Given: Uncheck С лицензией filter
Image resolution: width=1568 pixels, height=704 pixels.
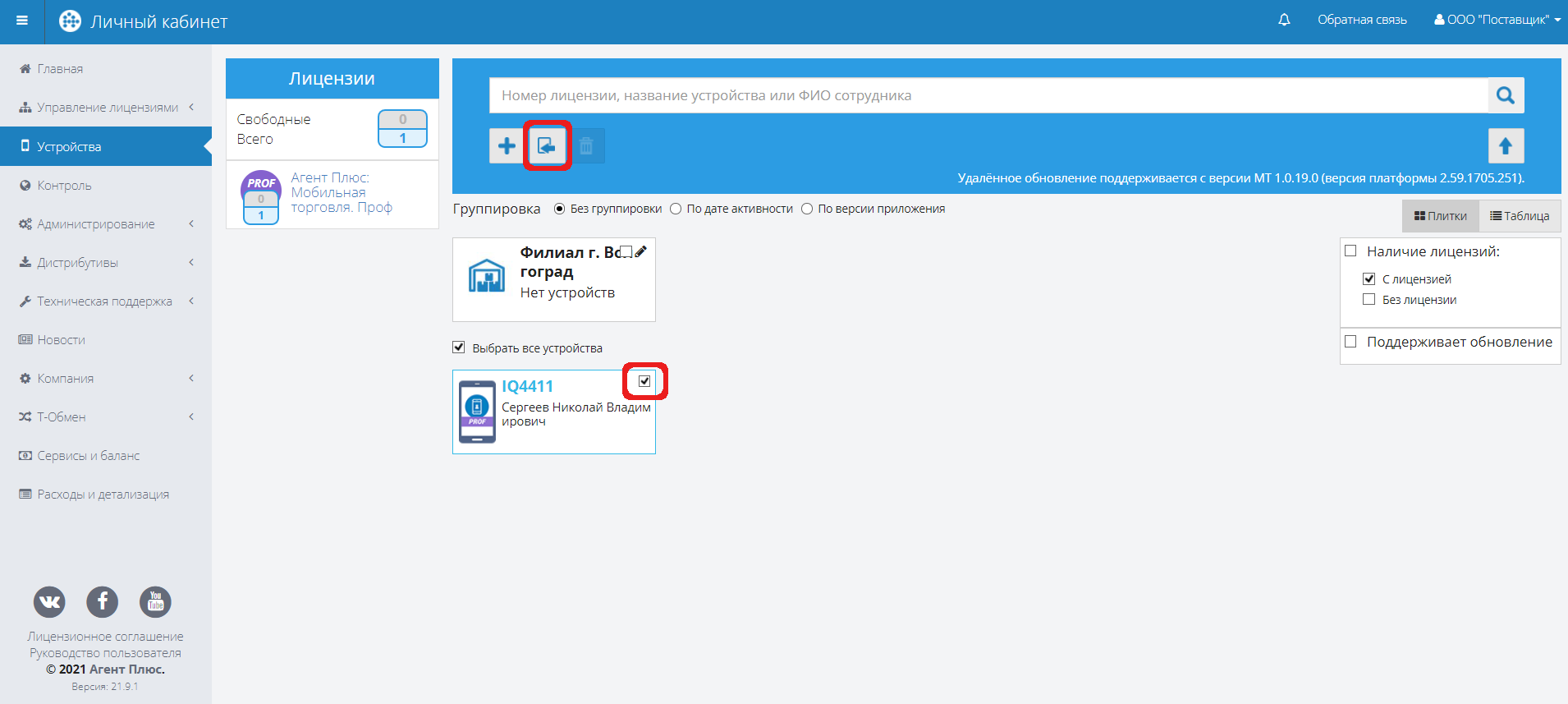Looking at the screenshot, I should [1369, 279].
